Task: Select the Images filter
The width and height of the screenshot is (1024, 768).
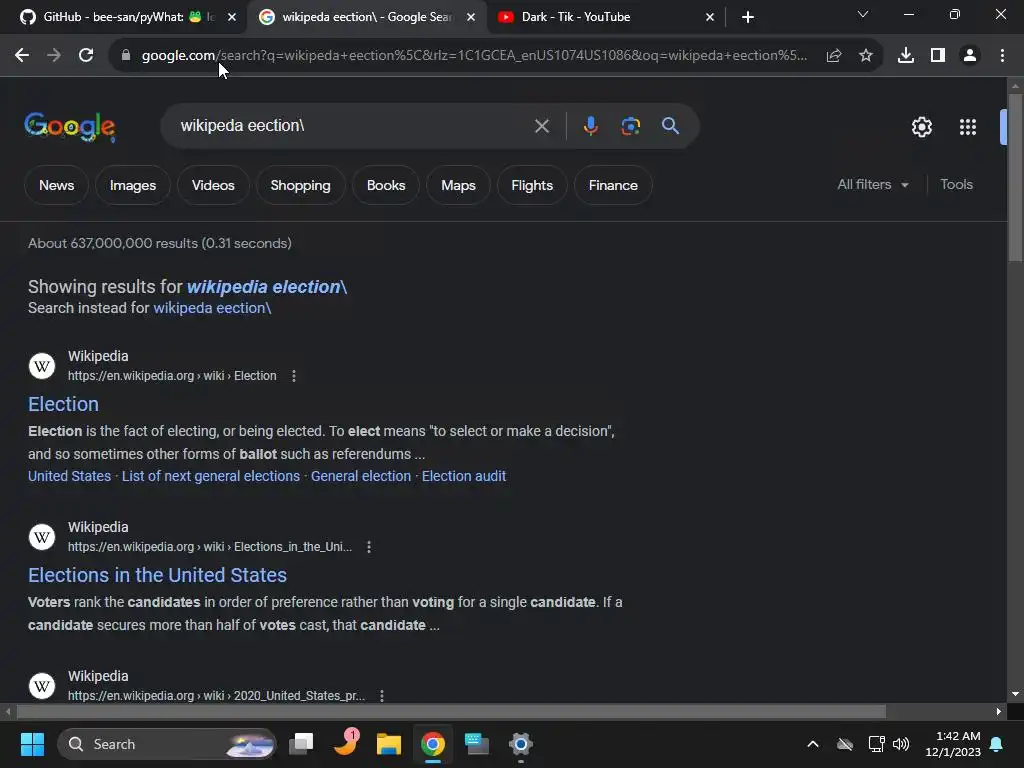Action: pyautogui.click(x=133, y=185)
